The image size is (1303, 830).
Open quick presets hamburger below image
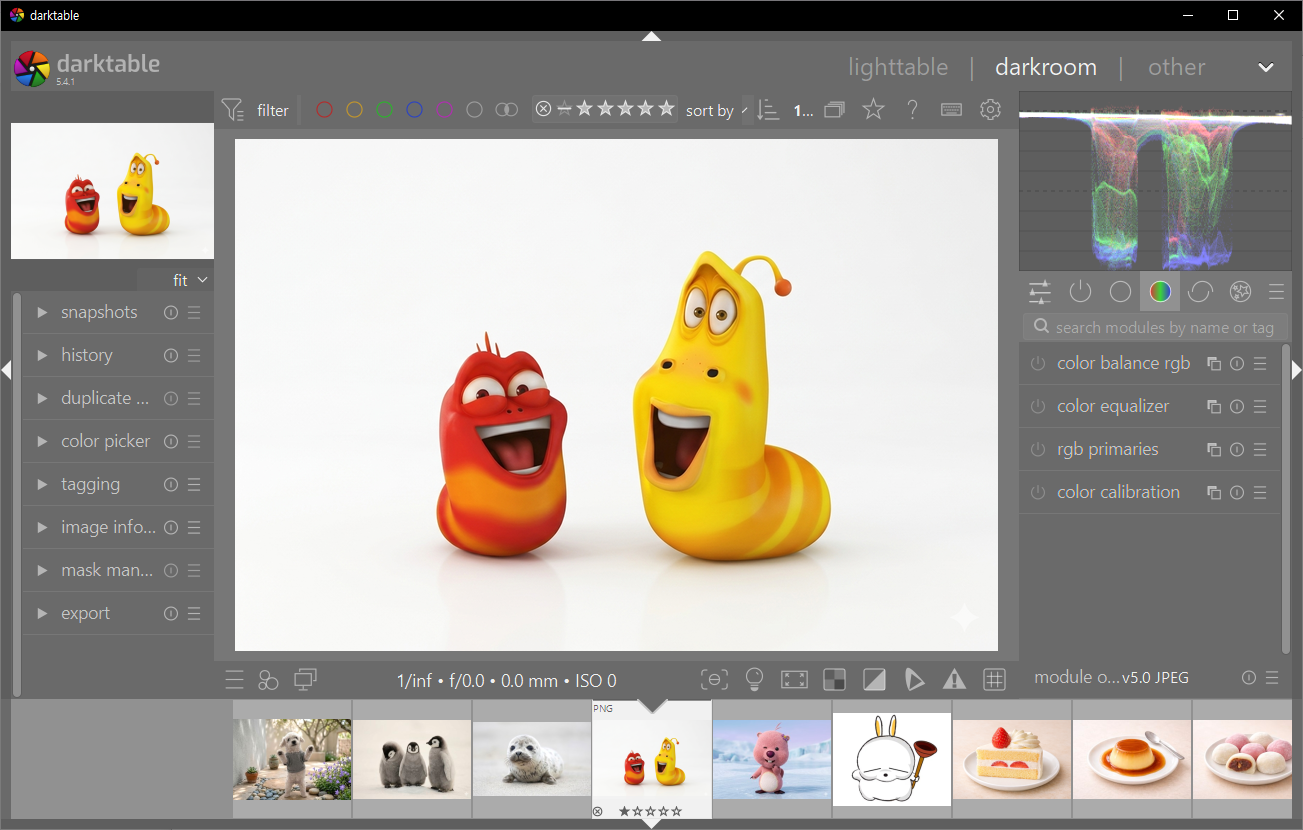click(234, 680)
